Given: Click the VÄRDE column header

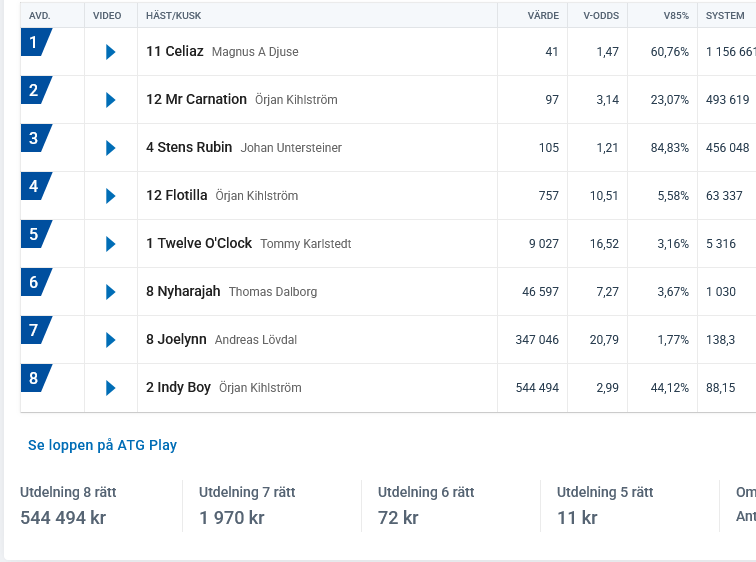Looking at the screenshot, I should (543, 16).
